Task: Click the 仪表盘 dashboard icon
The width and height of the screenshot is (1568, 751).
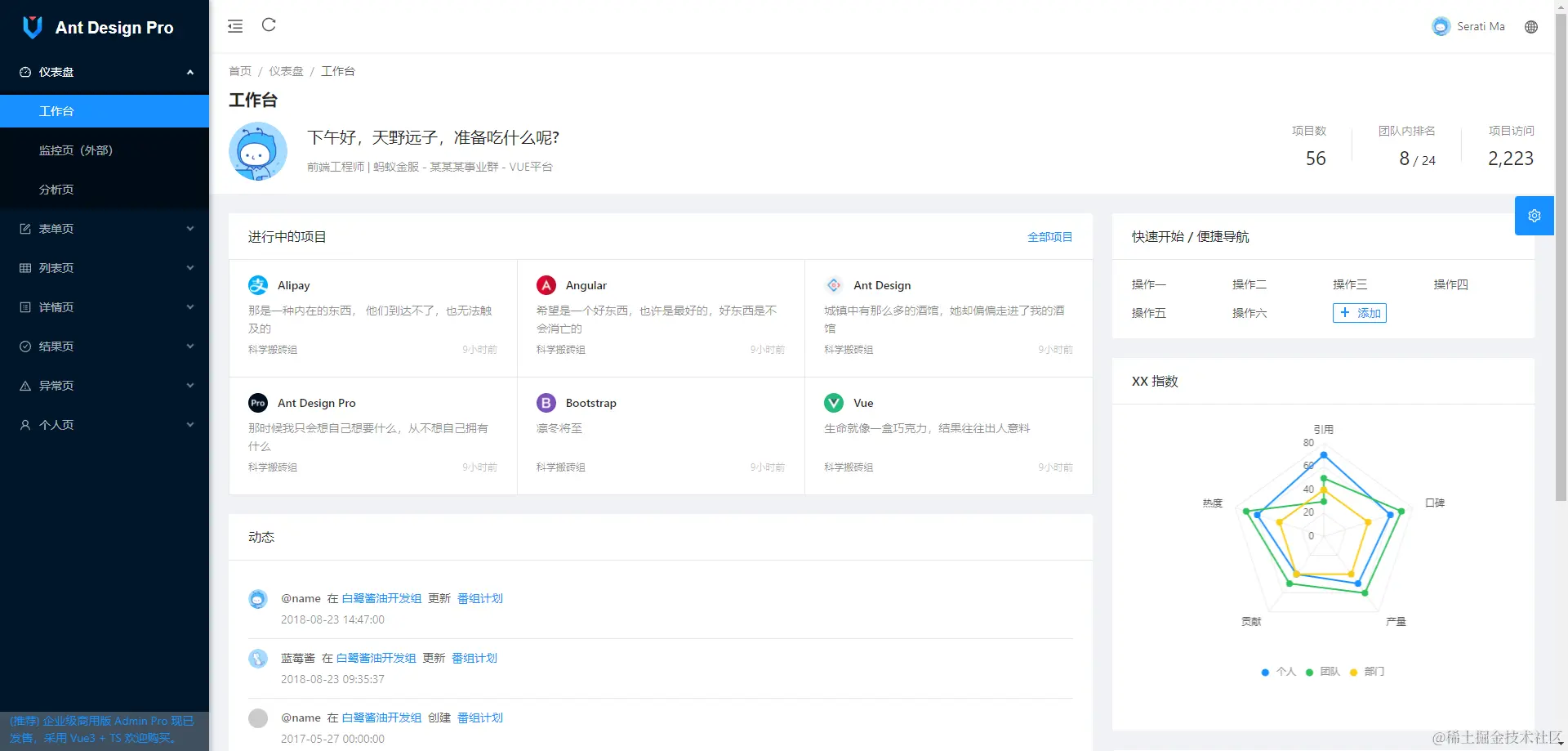Action: 25,72
